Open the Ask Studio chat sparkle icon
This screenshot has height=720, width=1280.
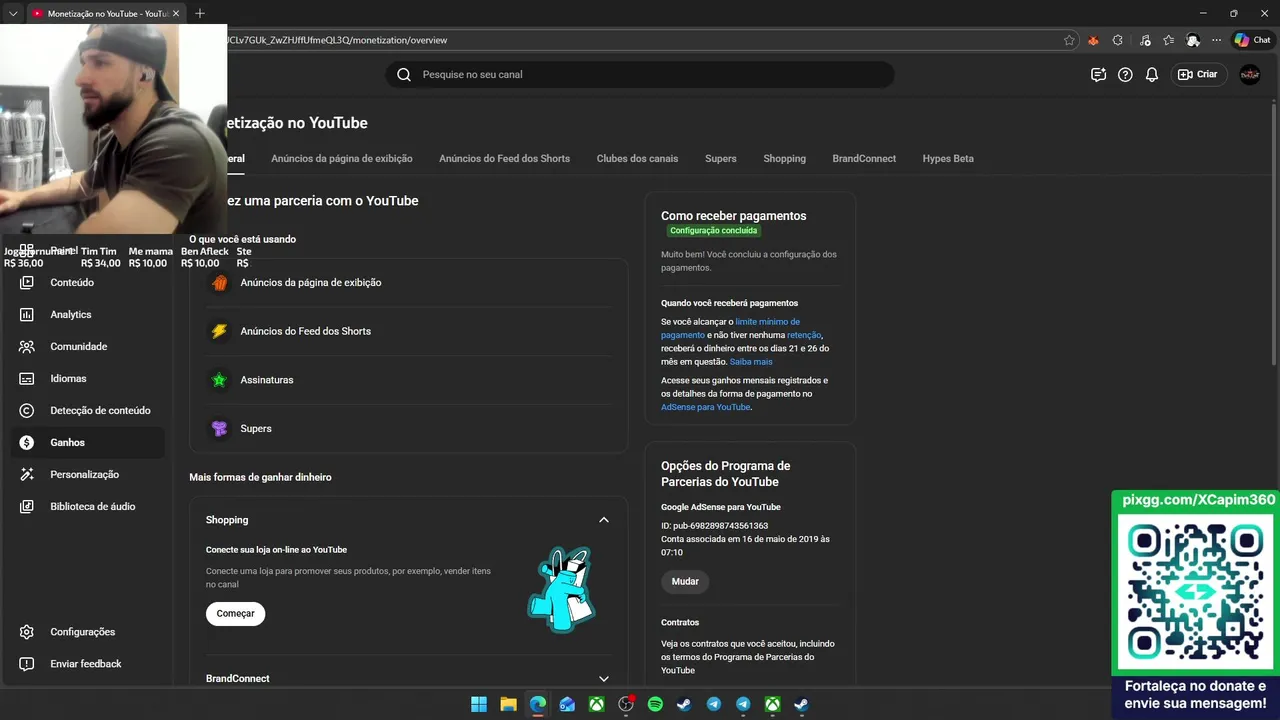(x=1098, y=75)
